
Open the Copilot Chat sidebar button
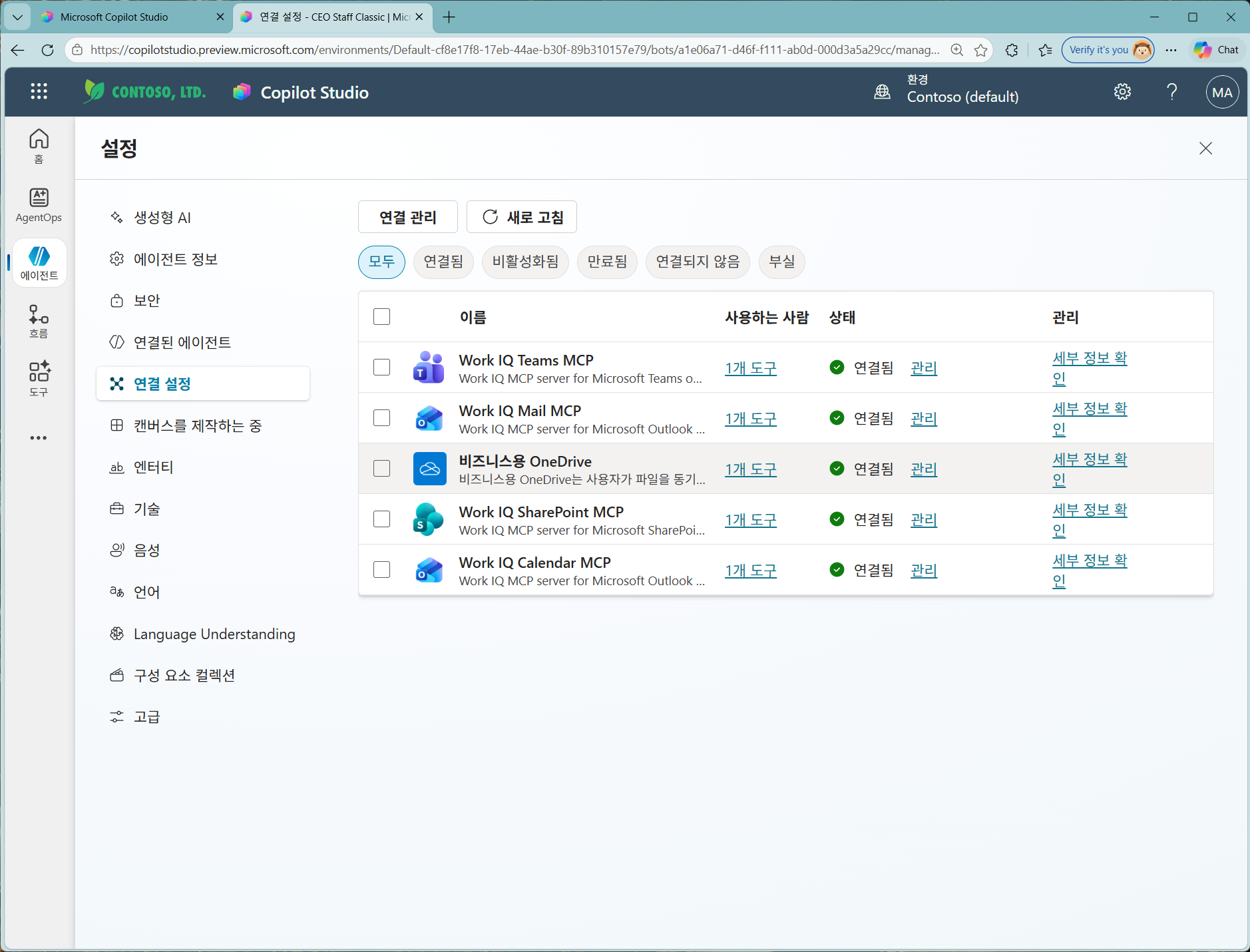(x=1216, y=50)
